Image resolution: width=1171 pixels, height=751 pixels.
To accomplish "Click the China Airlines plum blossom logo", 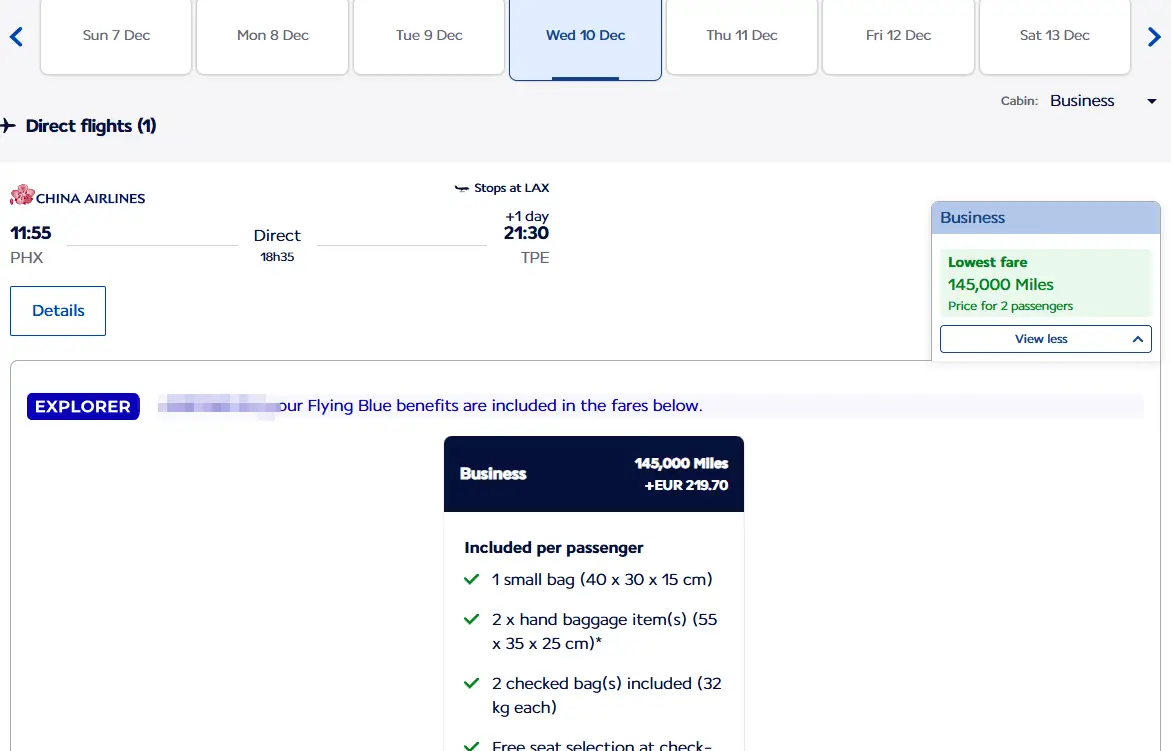I will pos(22,195).
